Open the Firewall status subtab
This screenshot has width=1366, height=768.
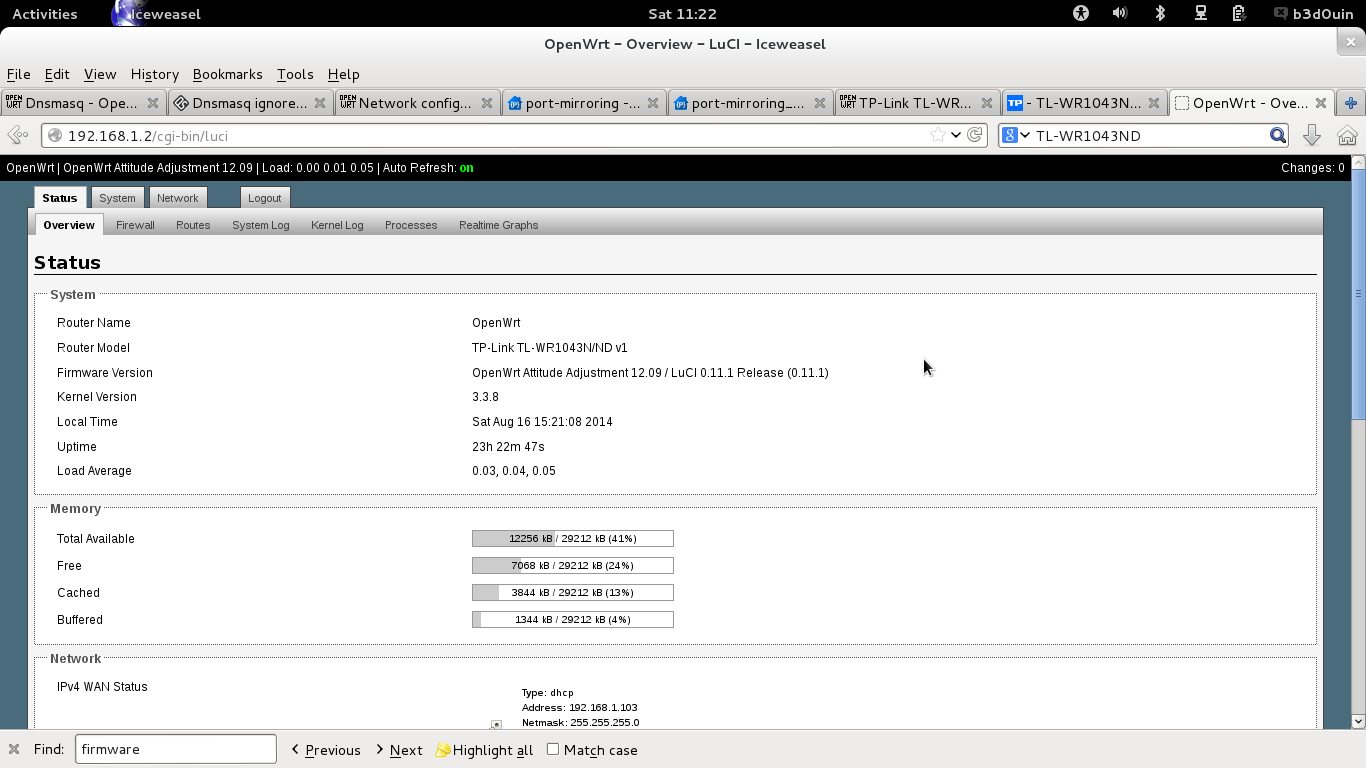click(135, 225)
